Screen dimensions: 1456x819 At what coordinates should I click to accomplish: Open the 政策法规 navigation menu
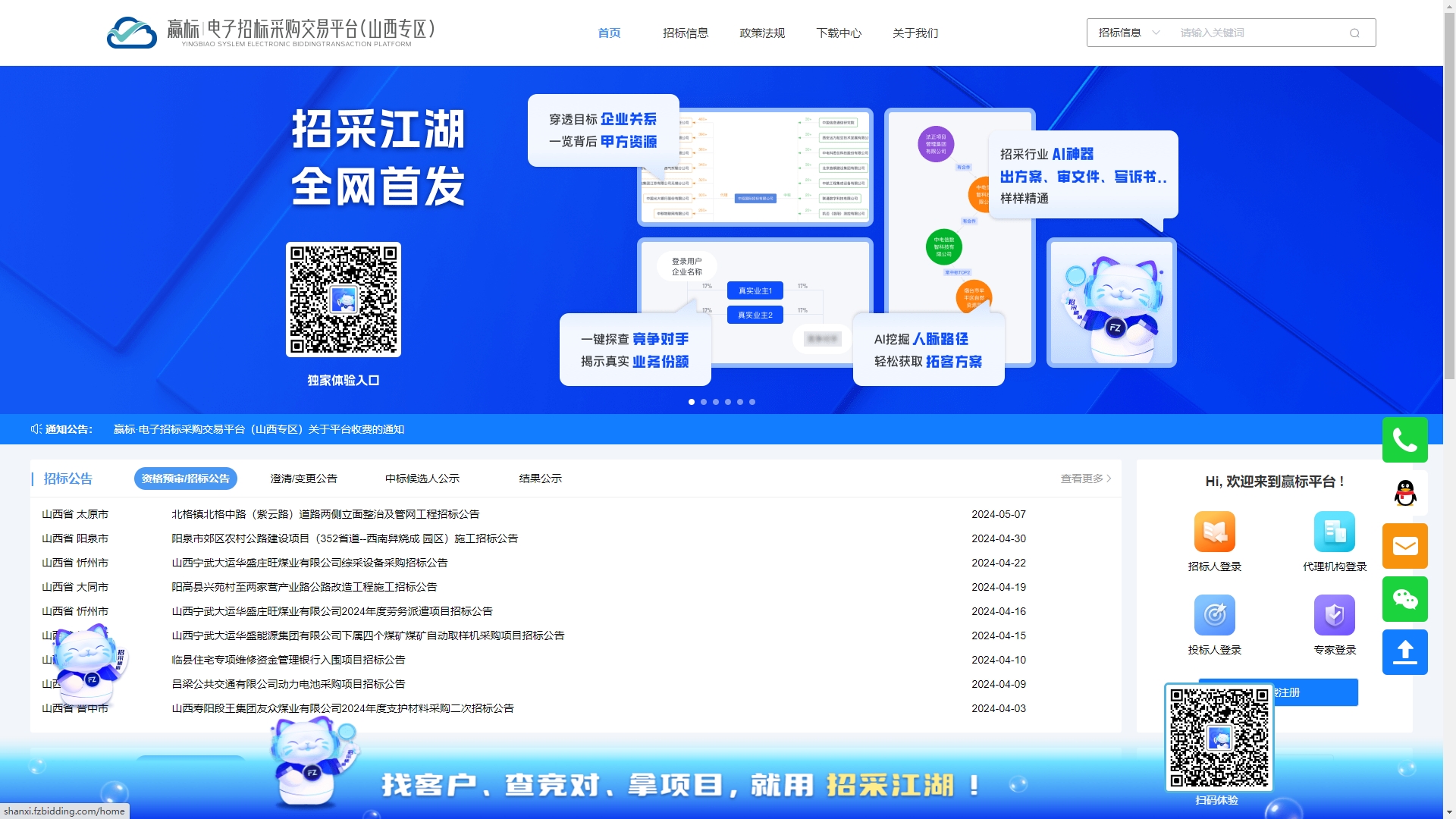(761, 33)
